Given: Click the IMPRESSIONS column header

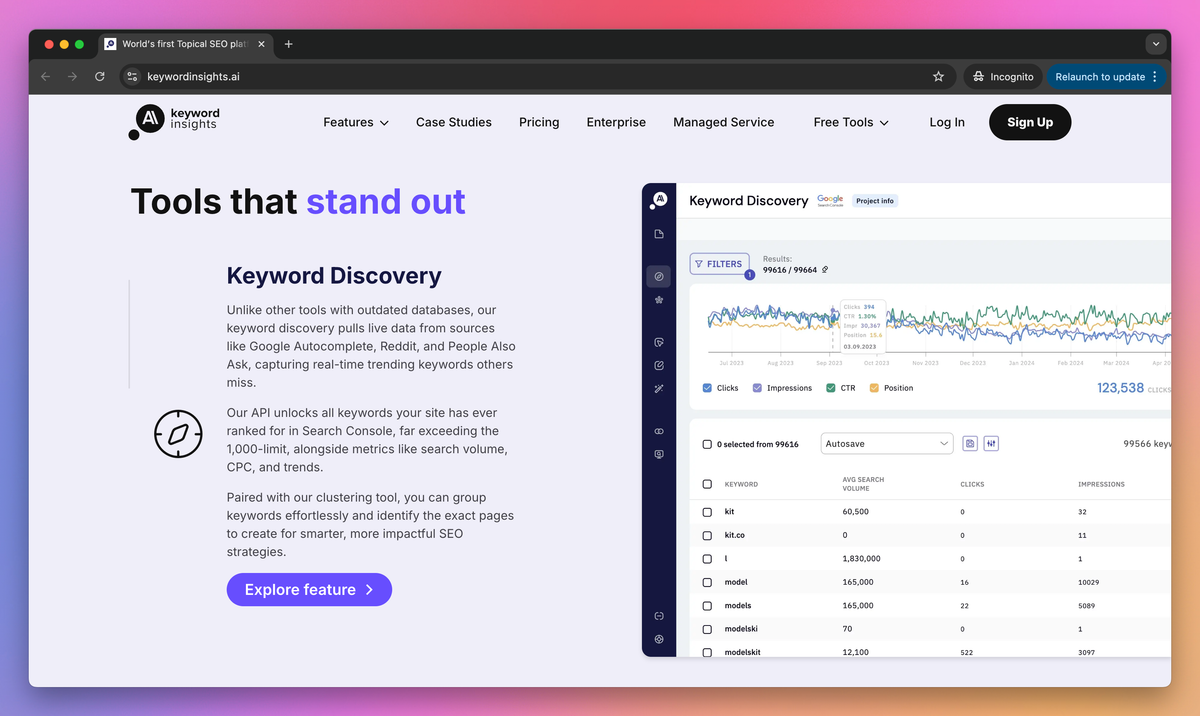Looking at the screenshot, I should pos(1101,484).
